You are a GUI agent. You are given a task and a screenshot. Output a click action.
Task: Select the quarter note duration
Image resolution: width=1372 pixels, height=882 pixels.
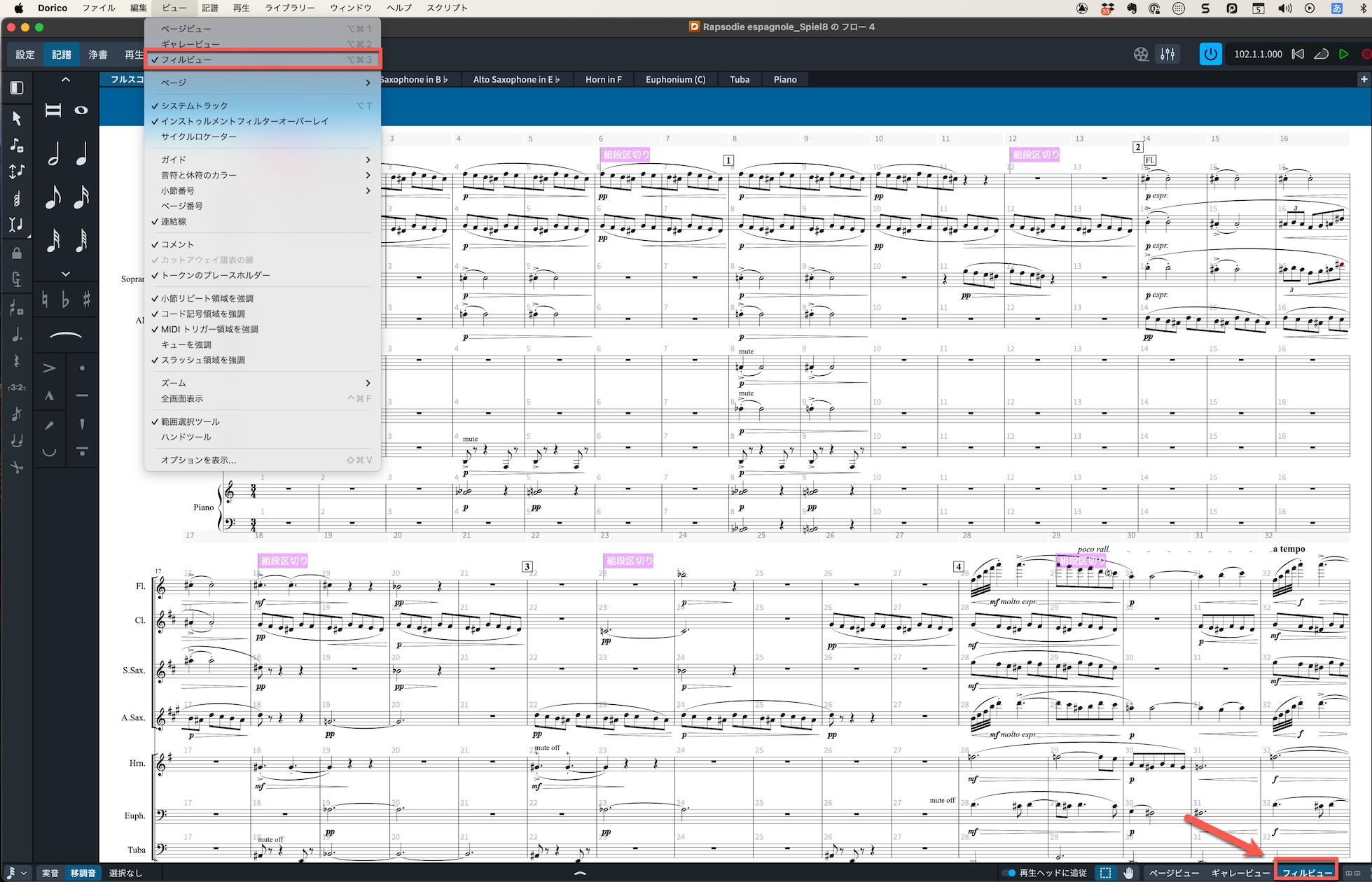click(81, 153)
